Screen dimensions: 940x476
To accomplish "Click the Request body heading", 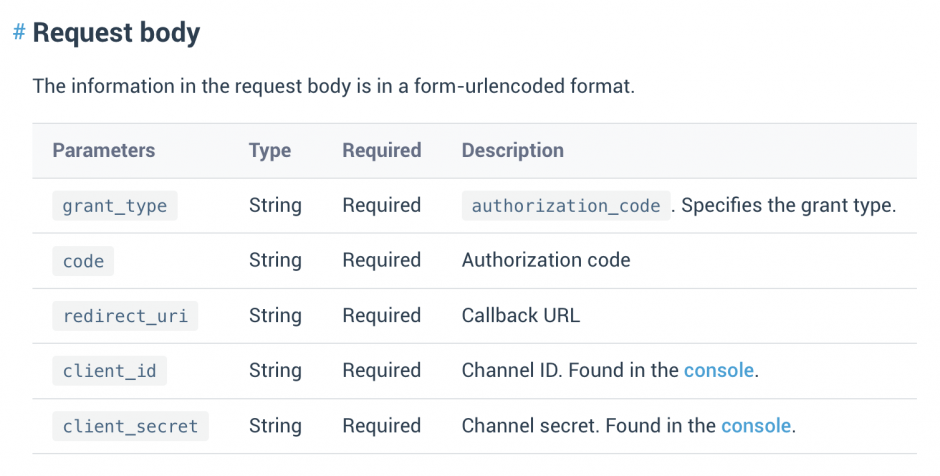I will tap(116, 33).
